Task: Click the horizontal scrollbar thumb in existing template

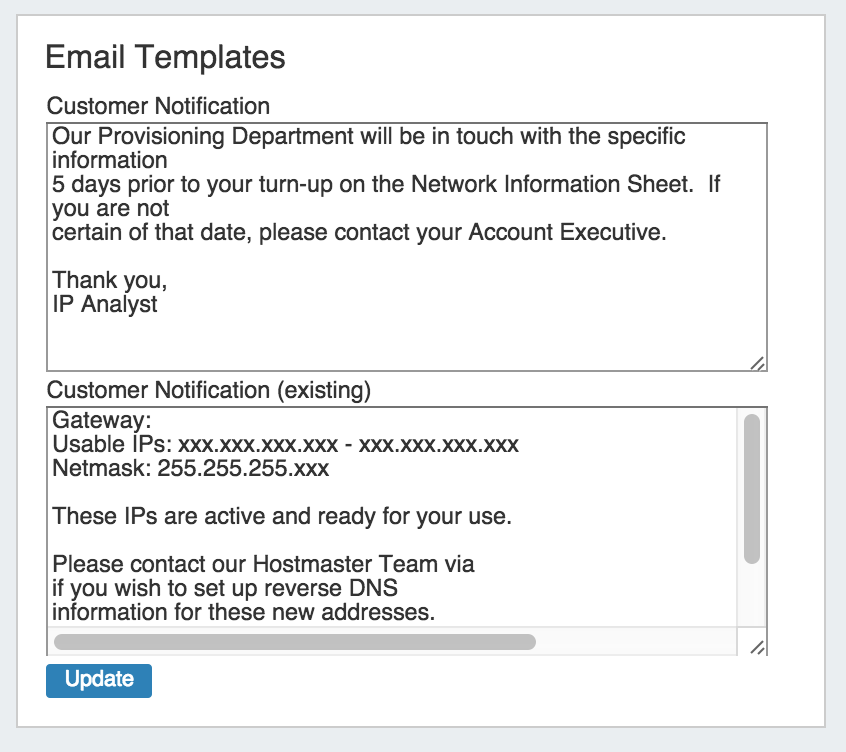Action: [295, 641]
